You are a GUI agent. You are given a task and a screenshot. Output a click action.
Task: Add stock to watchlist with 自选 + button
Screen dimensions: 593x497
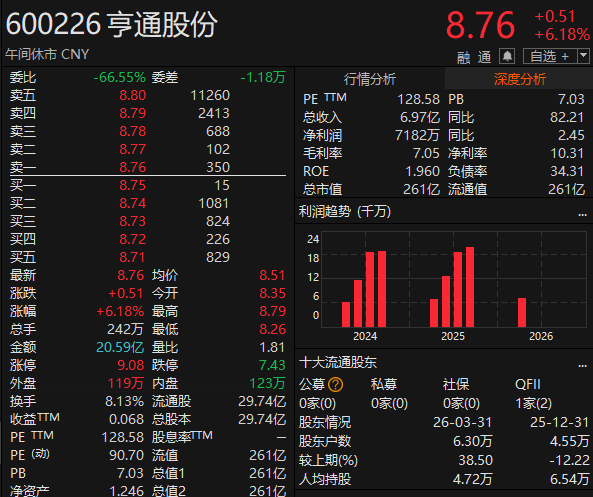550,56
